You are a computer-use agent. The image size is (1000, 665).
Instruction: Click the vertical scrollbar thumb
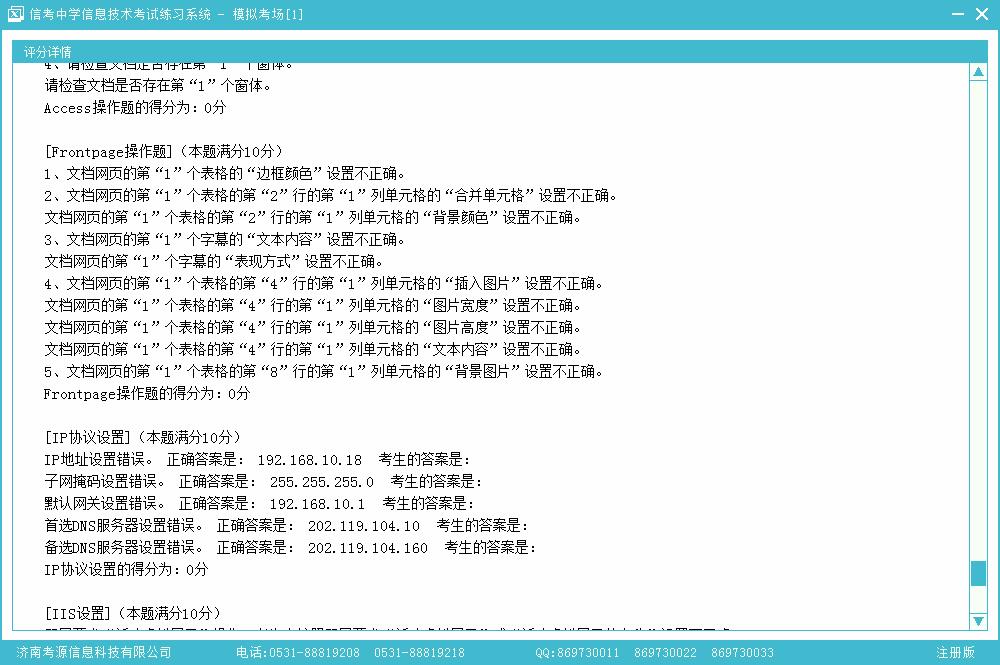pos(978,574)
